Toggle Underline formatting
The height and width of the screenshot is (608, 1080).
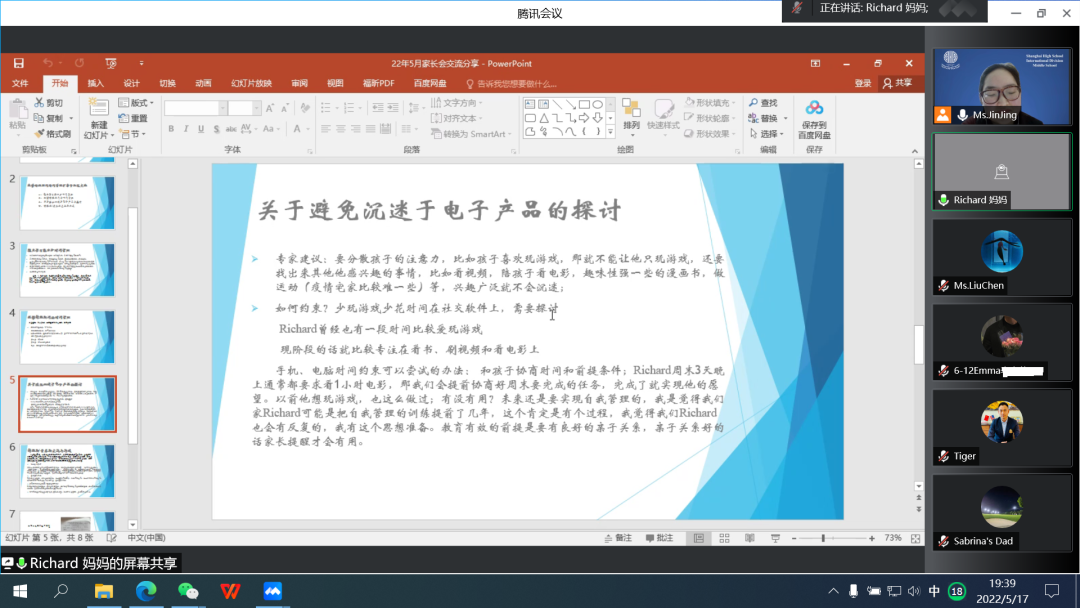[201, 129]
